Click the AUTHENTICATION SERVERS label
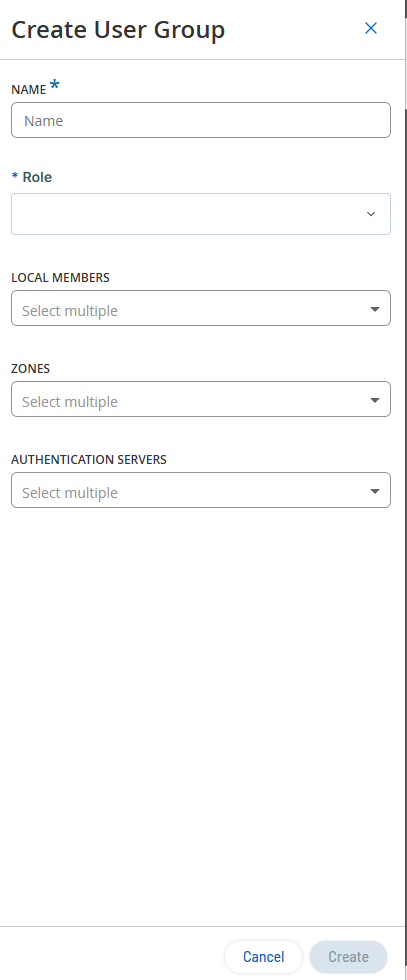This screenshot has width=407, height=980. tap(89, 459)
